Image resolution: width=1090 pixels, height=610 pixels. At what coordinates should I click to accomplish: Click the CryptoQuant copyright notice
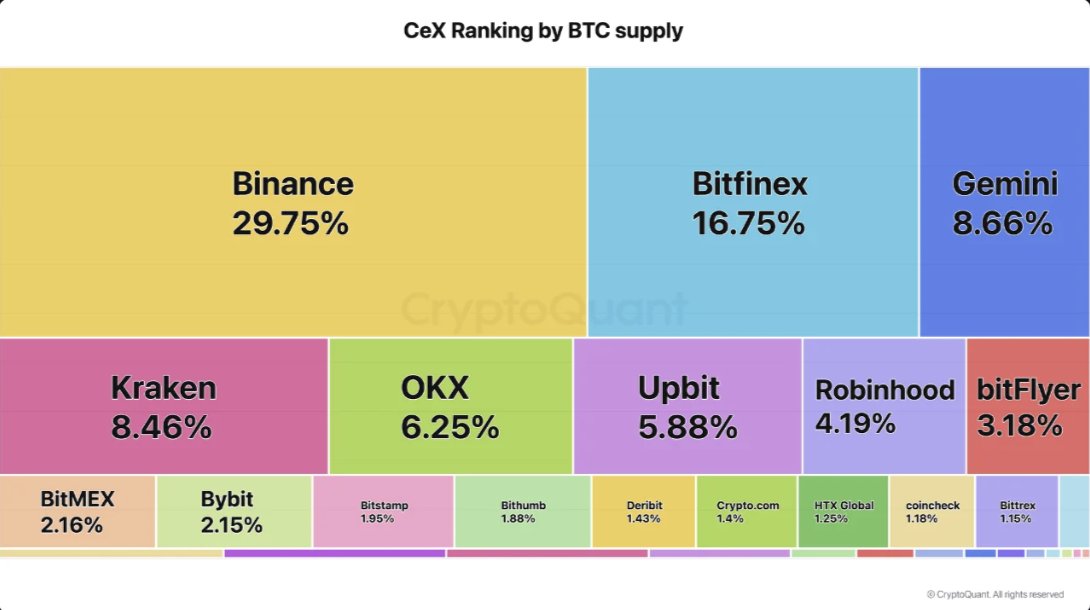point(995,595)
